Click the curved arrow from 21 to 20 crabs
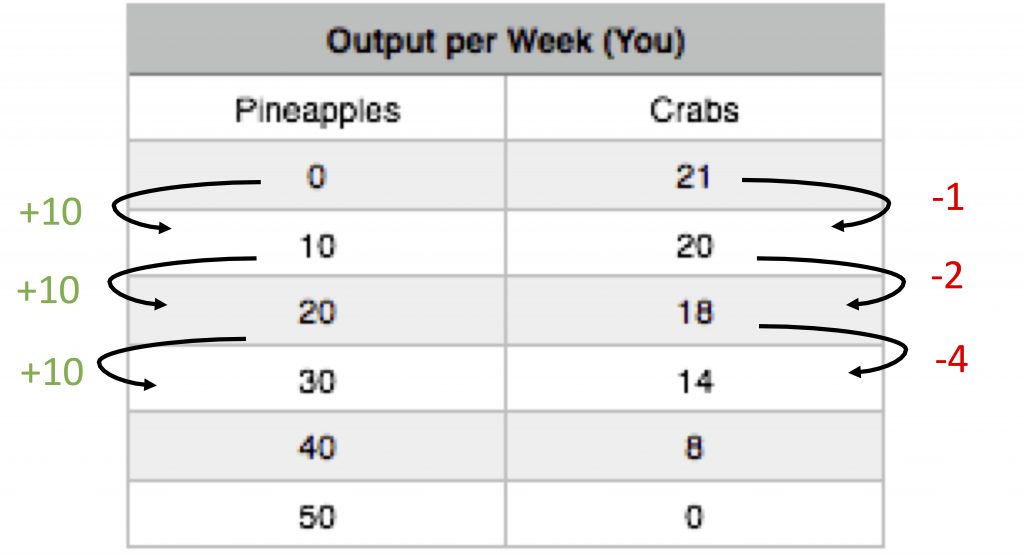 click(x=888, y=205)
